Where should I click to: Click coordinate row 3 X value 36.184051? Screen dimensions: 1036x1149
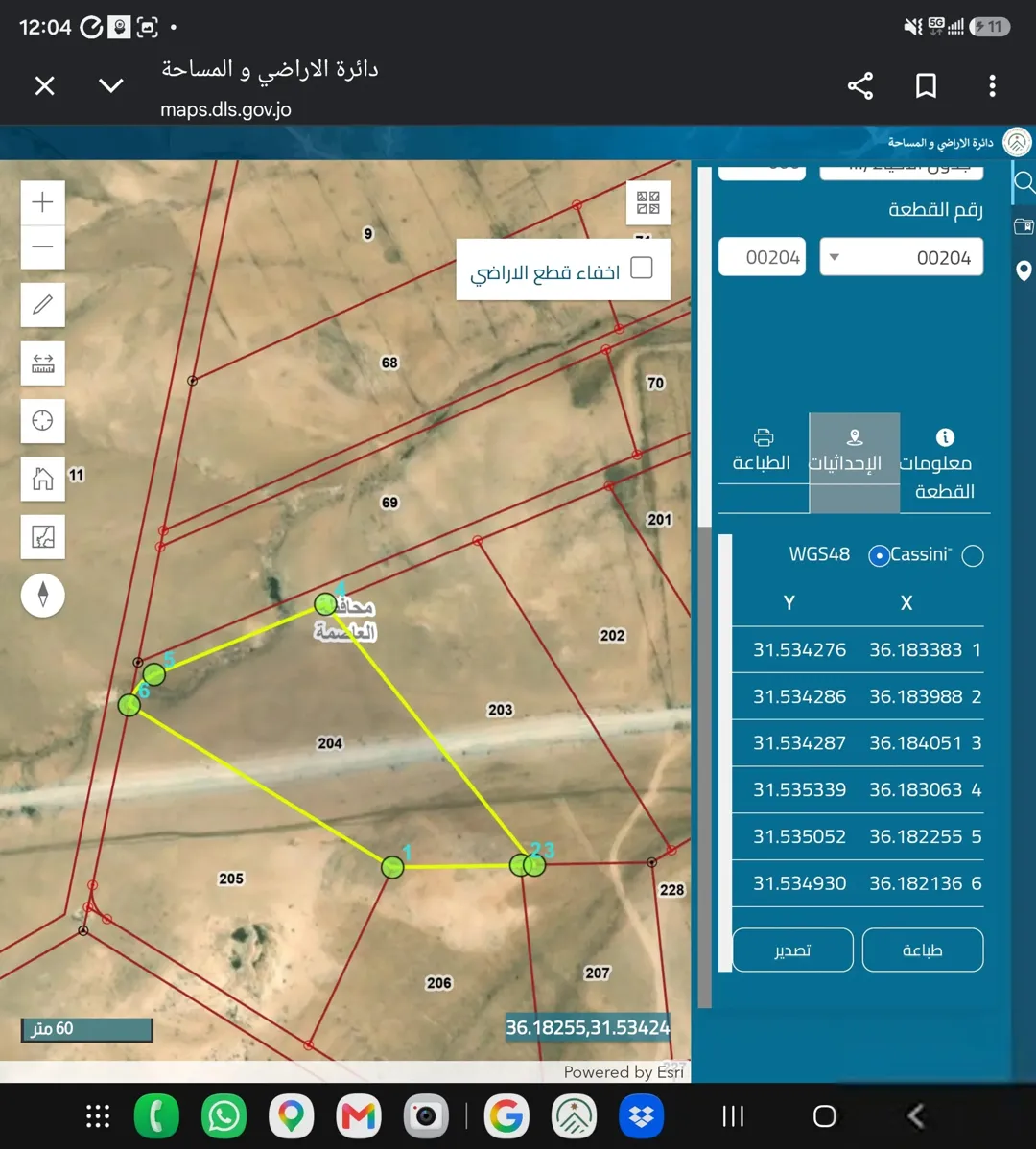pyautogui.click(x=916, y=743)
